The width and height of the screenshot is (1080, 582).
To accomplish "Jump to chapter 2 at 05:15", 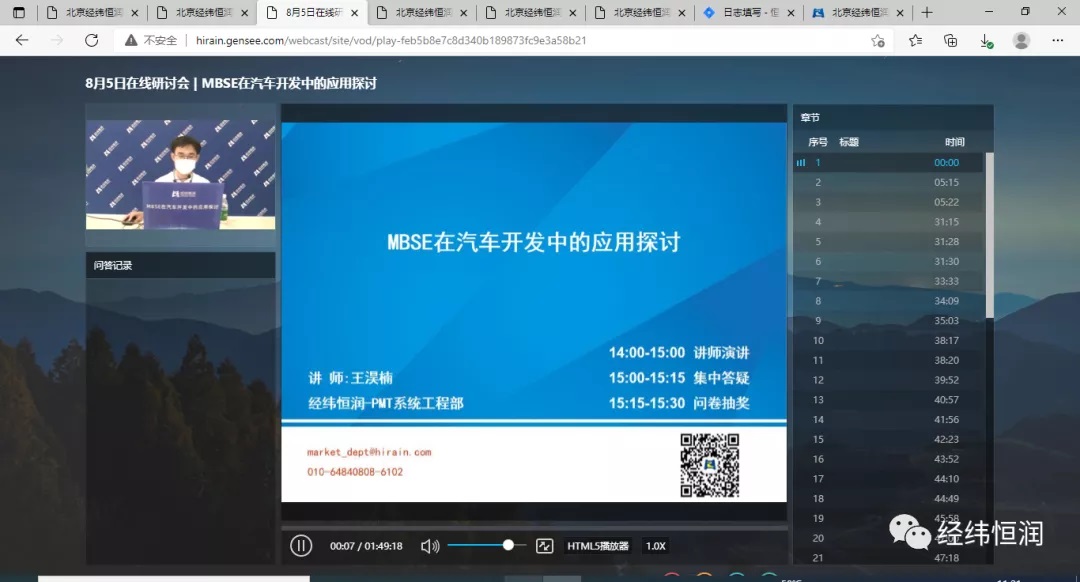I will [889, 183].
